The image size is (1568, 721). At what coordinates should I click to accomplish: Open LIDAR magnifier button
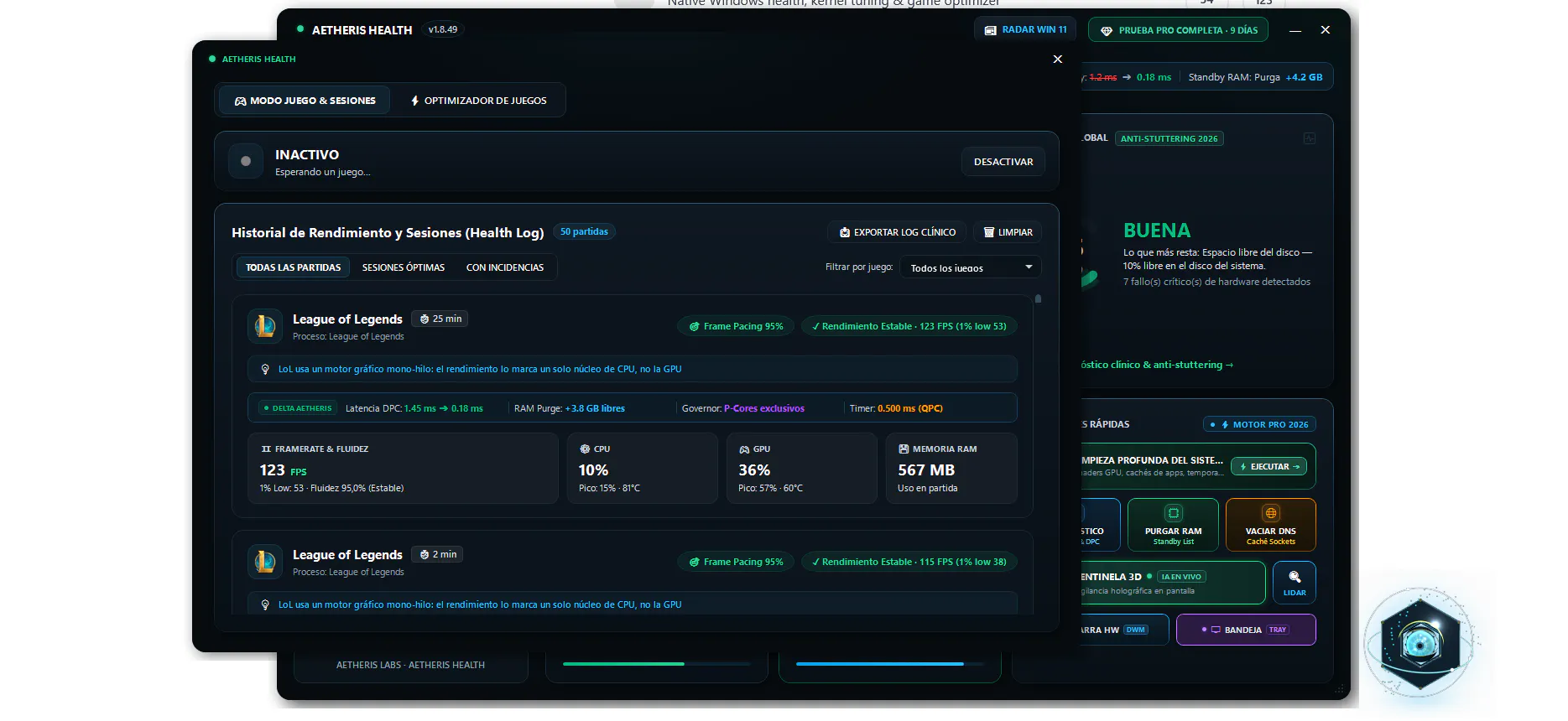click(1295, 582)
